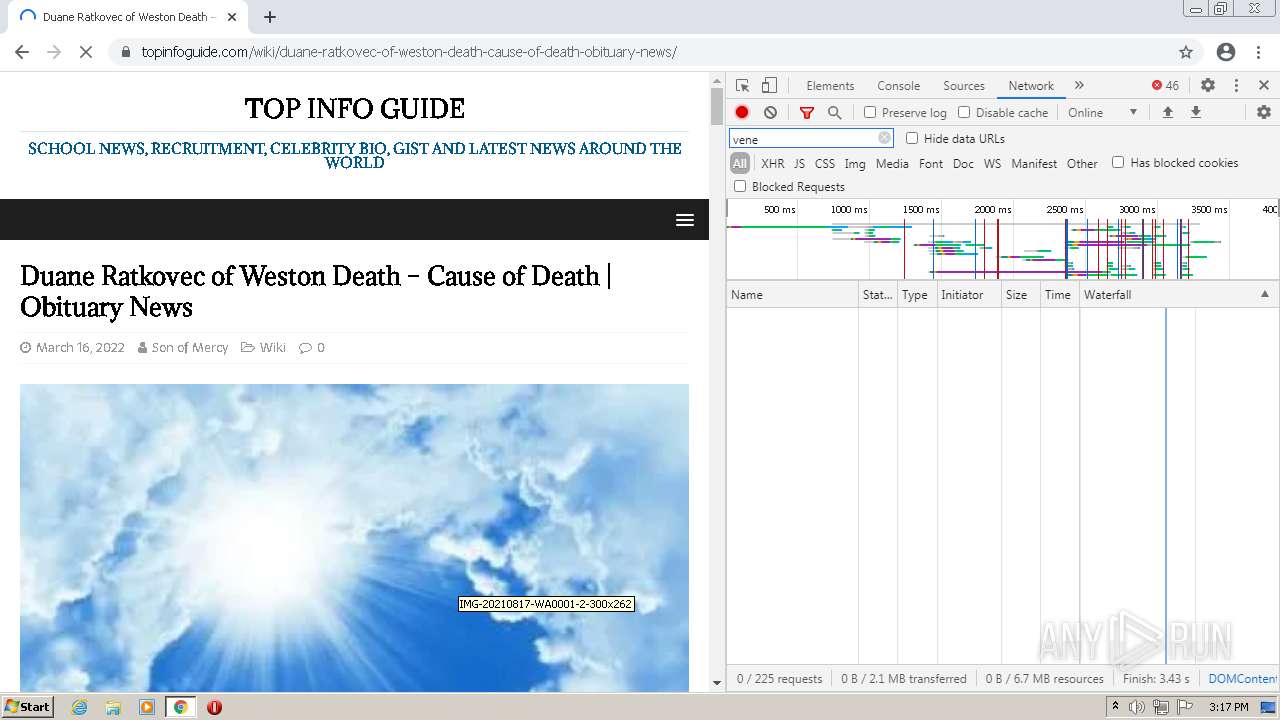The width and height of the screenshot is (1280, 720).
Task: Open the Online throttling dropdown
Action: [1102, 113]
